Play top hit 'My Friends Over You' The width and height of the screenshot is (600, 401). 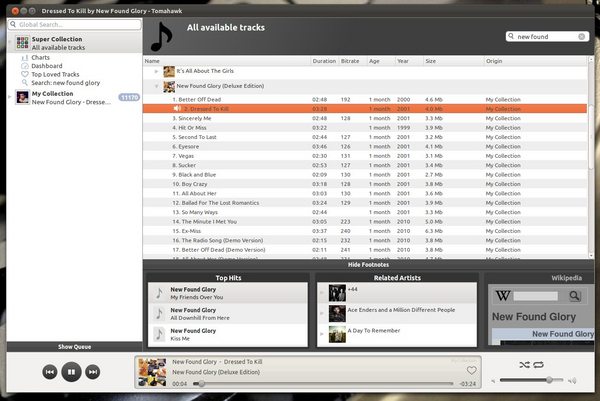pyautogui.click(x=228, y=293)
